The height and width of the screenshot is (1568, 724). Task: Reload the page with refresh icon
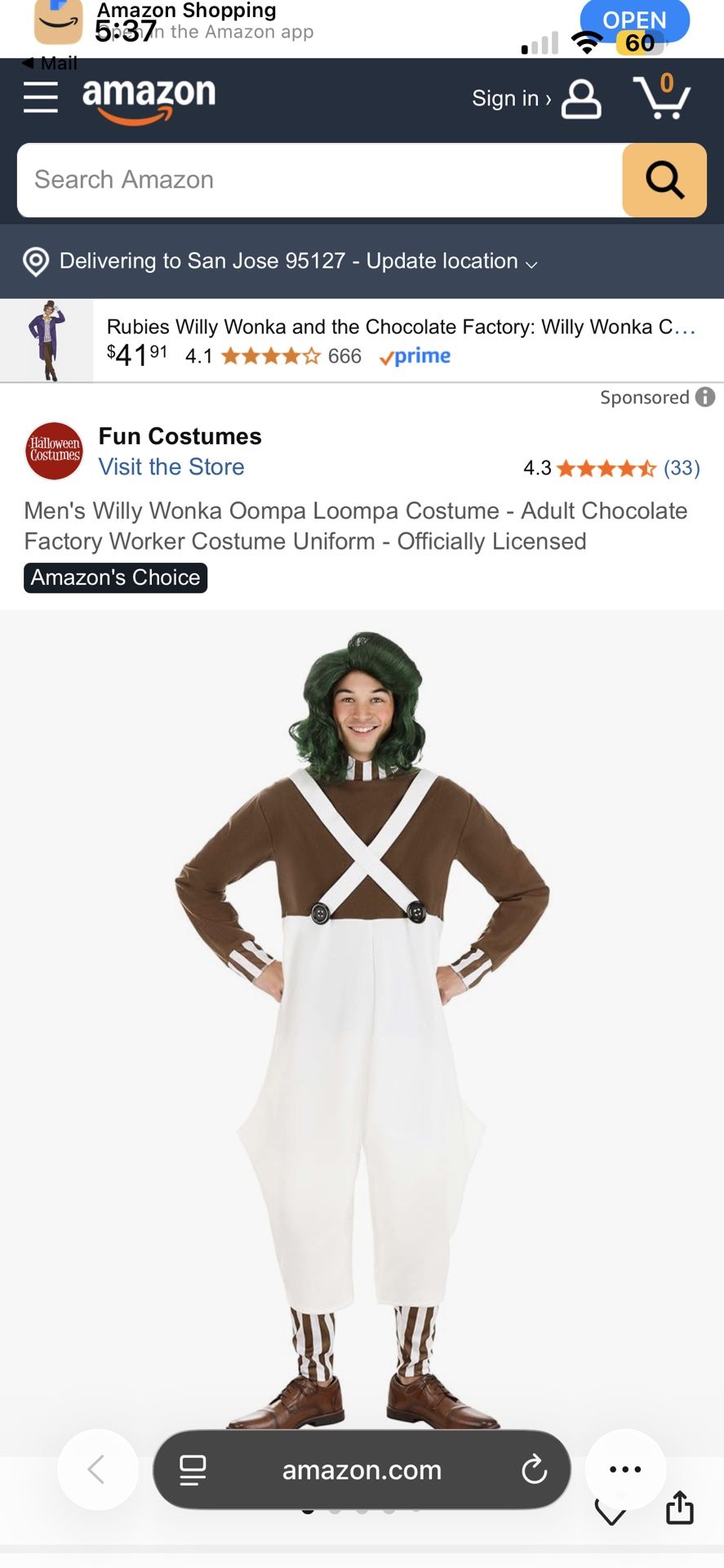coord(534,1469)
